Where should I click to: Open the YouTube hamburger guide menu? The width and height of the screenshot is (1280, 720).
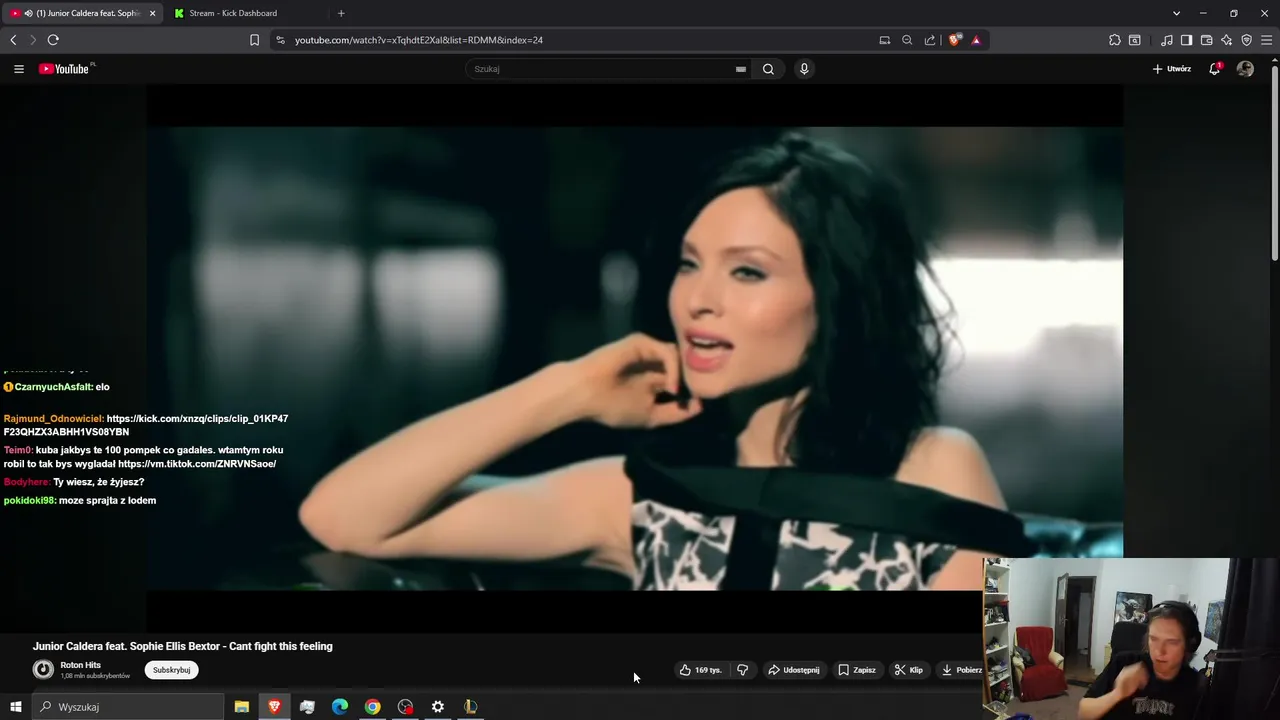(x=19, y=69)
